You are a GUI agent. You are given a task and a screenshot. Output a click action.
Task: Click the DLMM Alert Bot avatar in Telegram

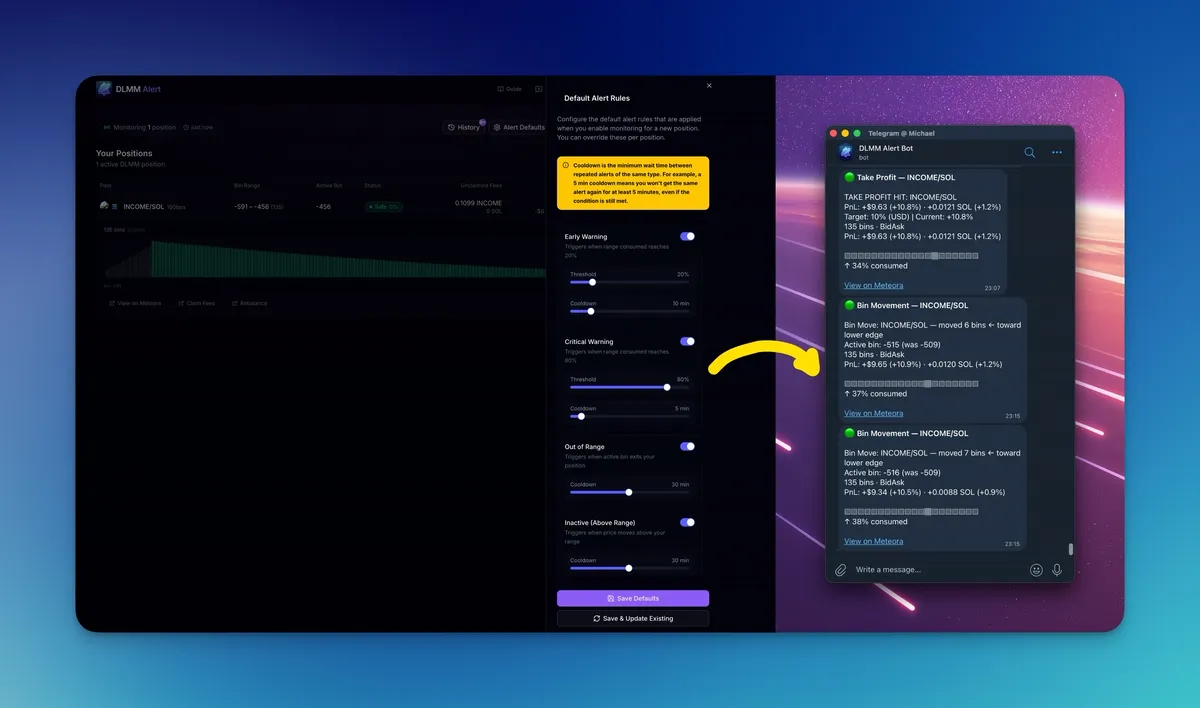846,152
